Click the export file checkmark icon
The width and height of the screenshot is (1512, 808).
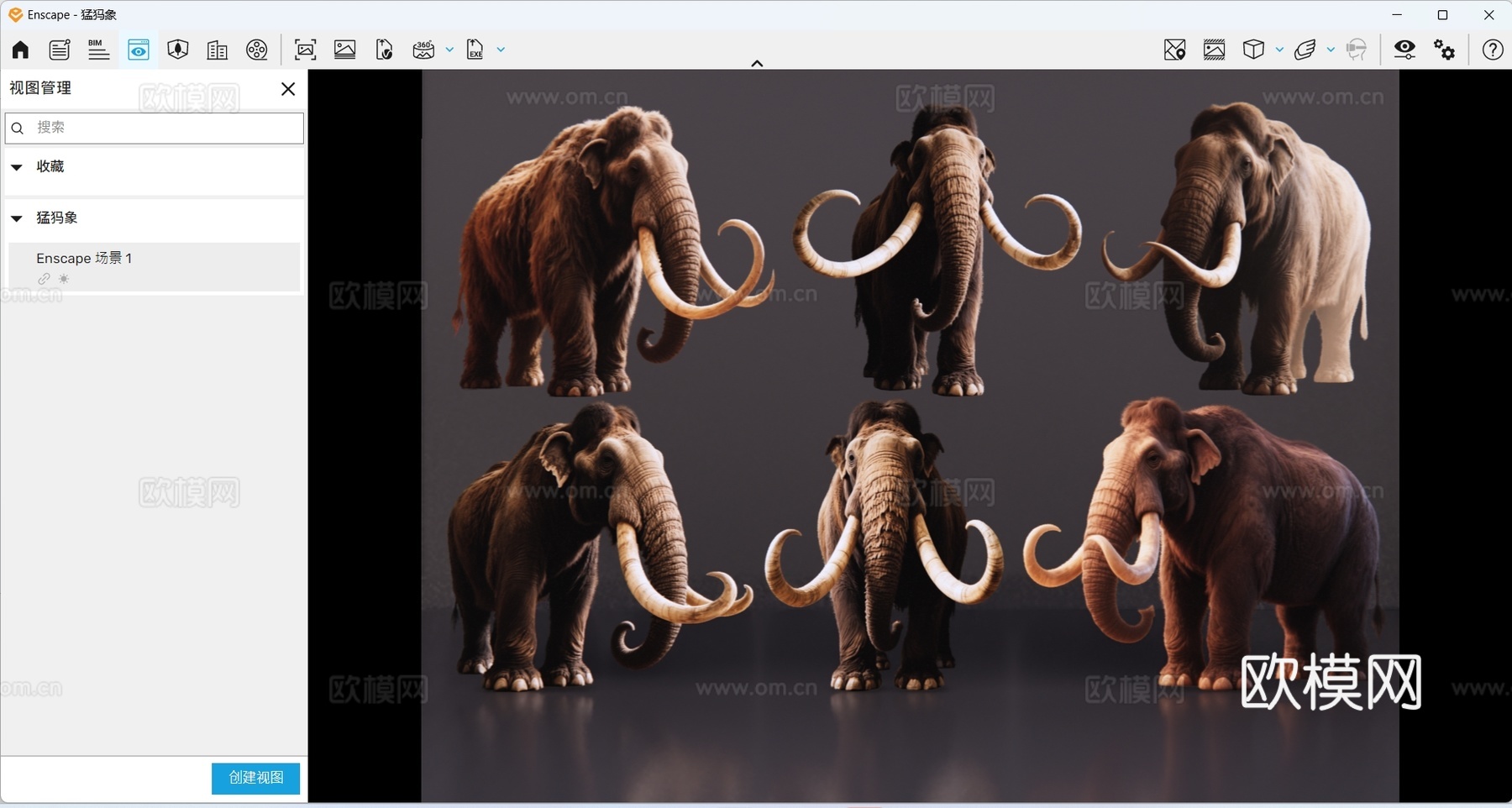(384, 50)
